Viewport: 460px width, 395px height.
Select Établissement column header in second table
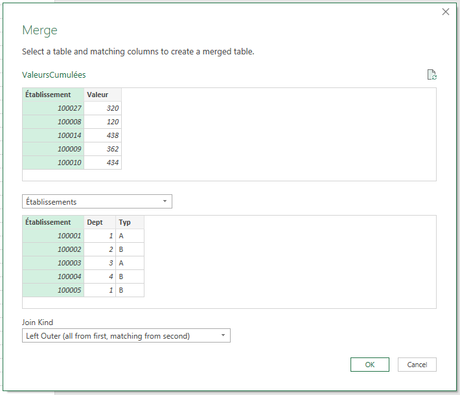(53, 222)
